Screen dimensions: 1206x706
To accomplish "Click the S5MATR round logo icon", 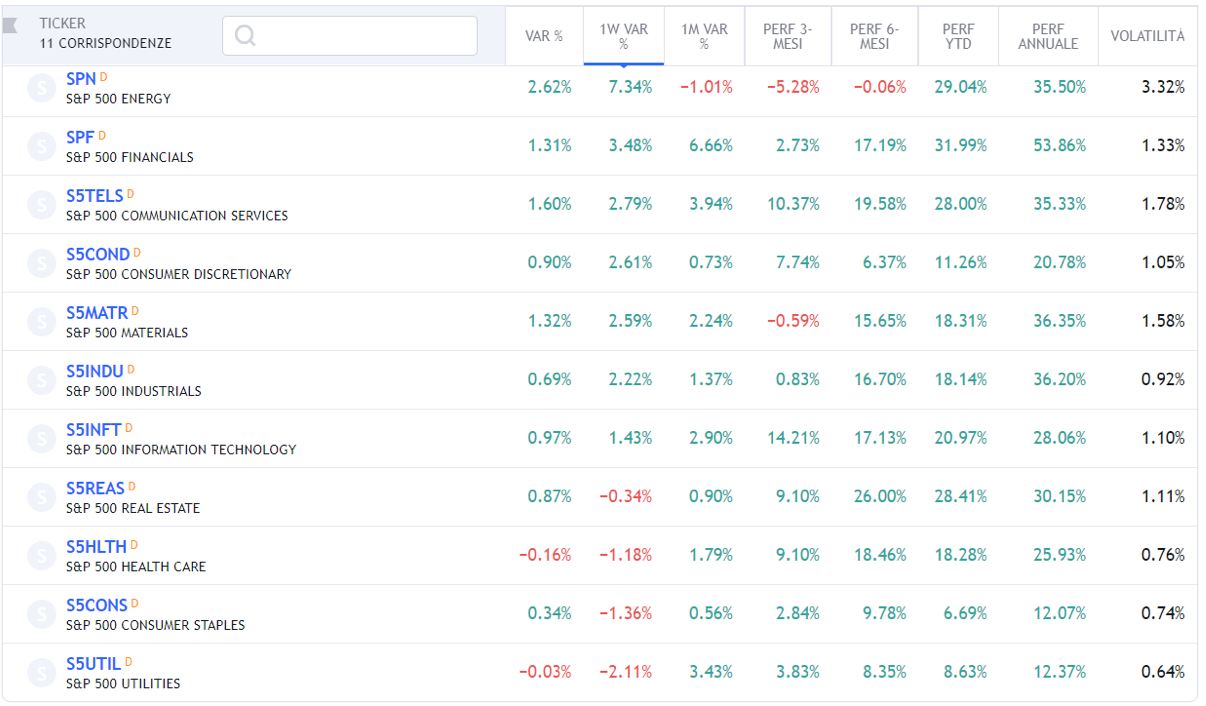I will coord(42,323).
